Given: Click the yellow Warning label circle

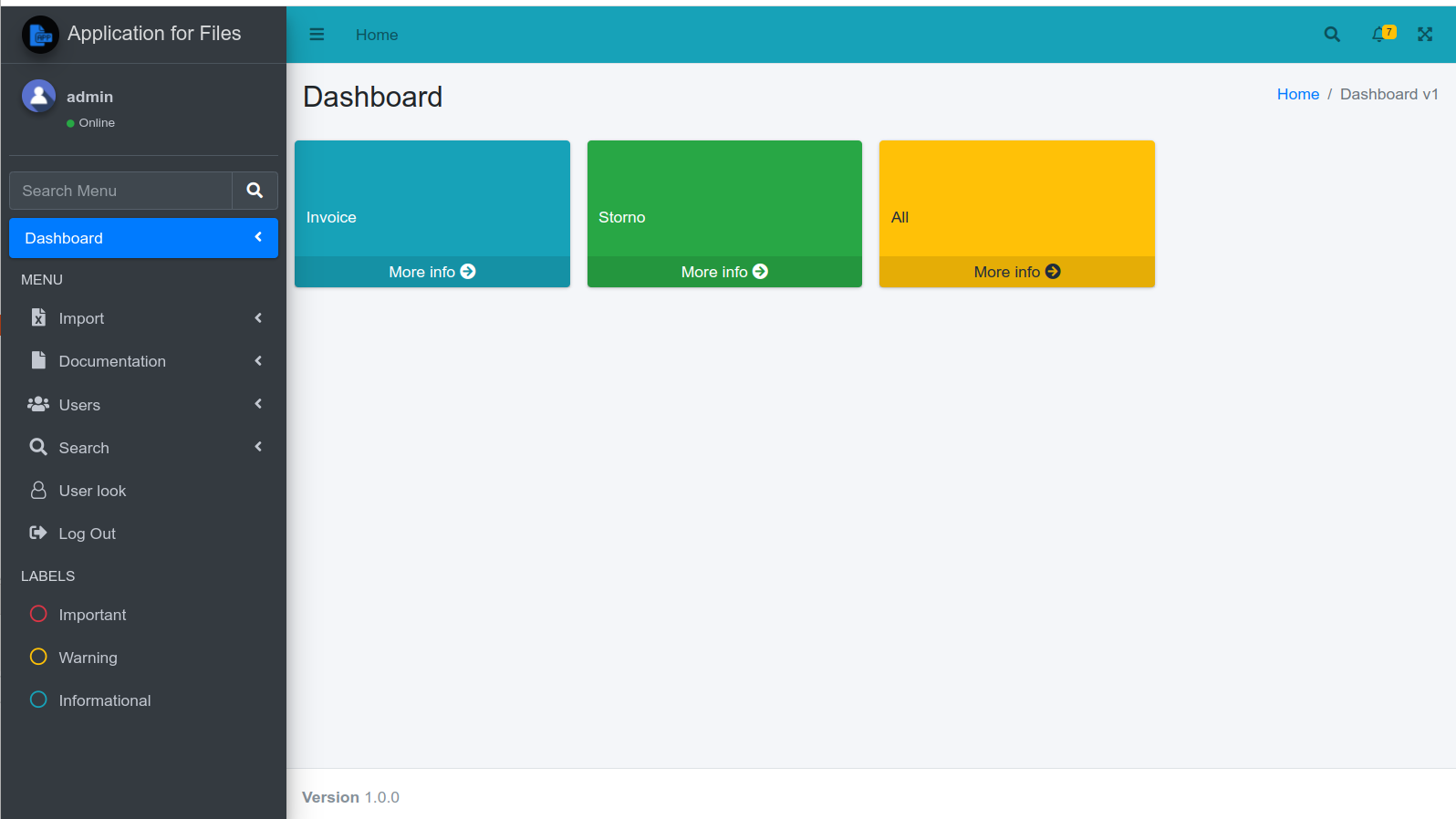Looking at the screenshot, I should tap(38, 657).
